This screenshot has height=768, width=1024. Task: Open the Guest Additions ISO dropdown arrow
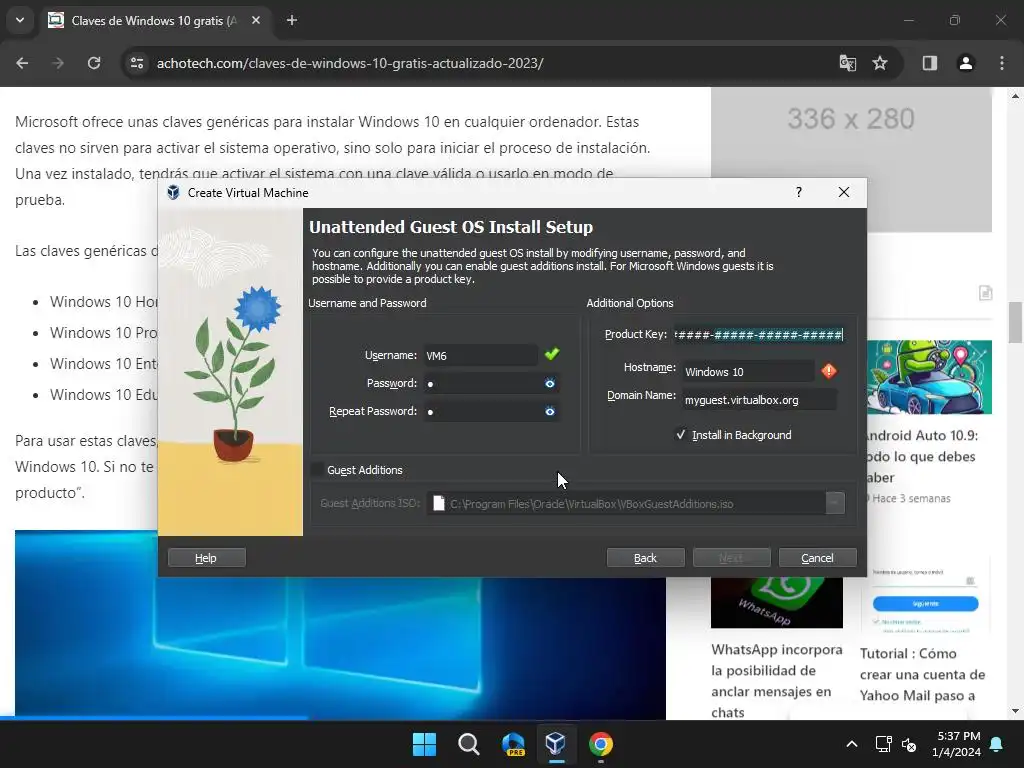[835, 504]
